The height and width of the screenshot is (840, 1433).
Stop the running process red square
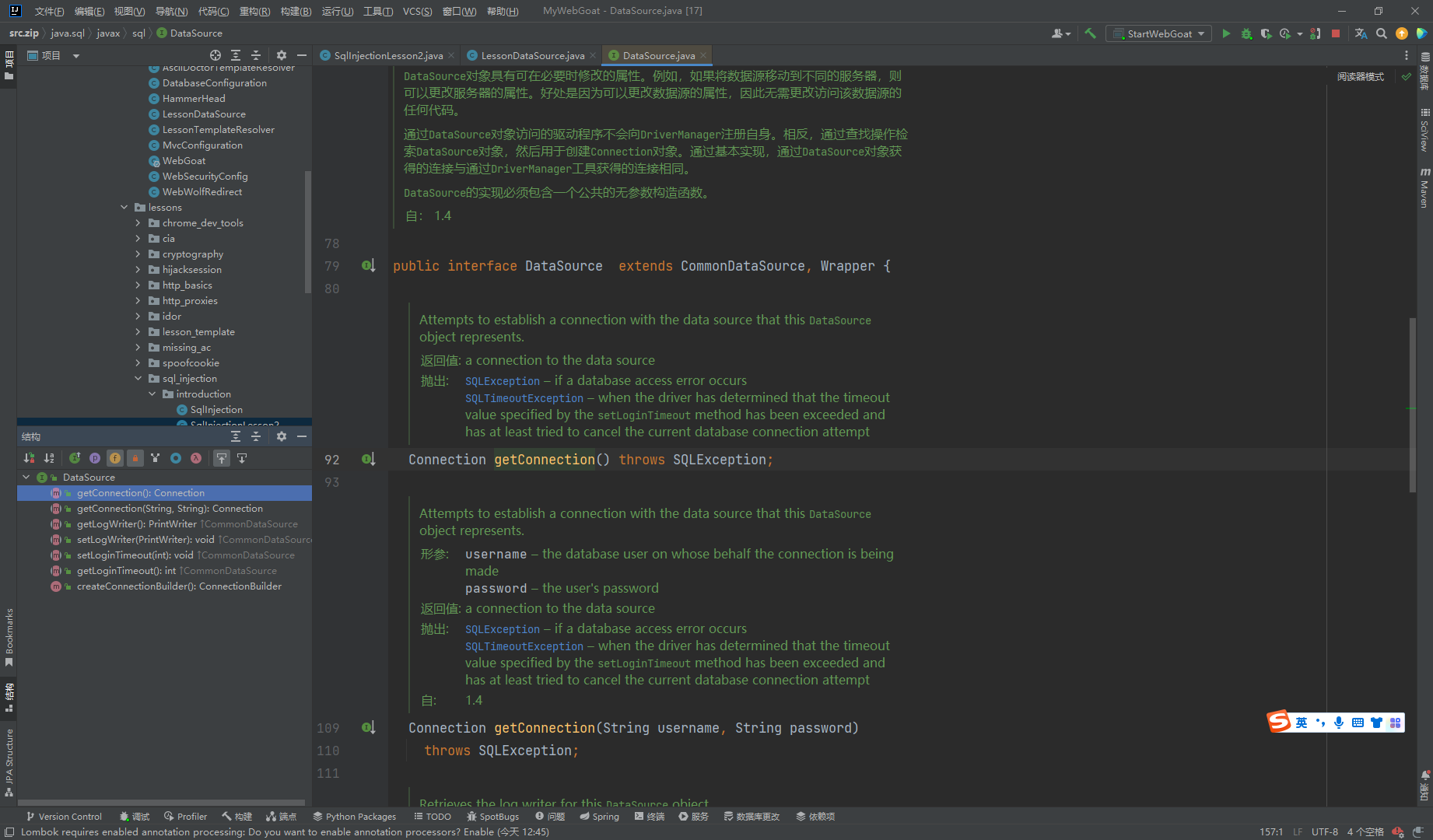point(1336,33)
